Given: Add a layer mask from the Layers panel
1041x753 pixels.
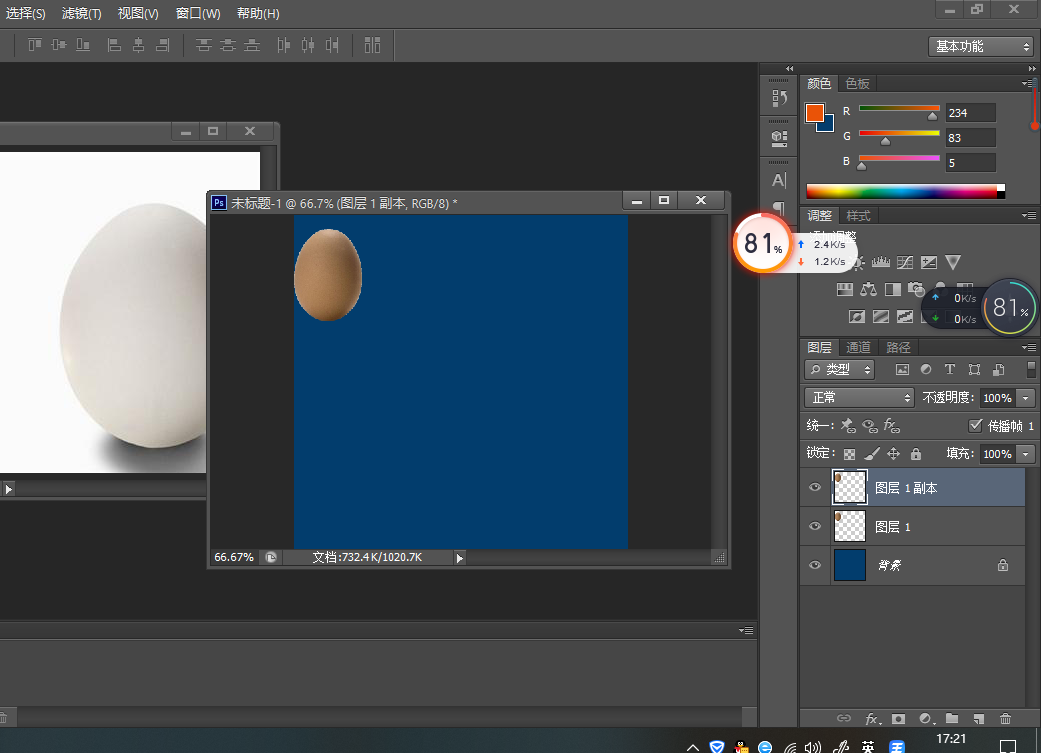Looking at the screenshot, I should click(x=899, y=718).
